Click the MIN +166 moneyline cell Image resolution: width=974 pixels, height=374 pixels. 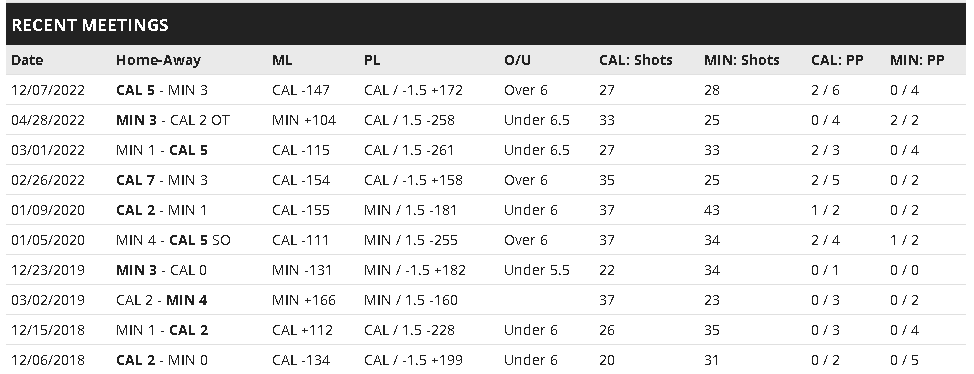click(304, 299)
